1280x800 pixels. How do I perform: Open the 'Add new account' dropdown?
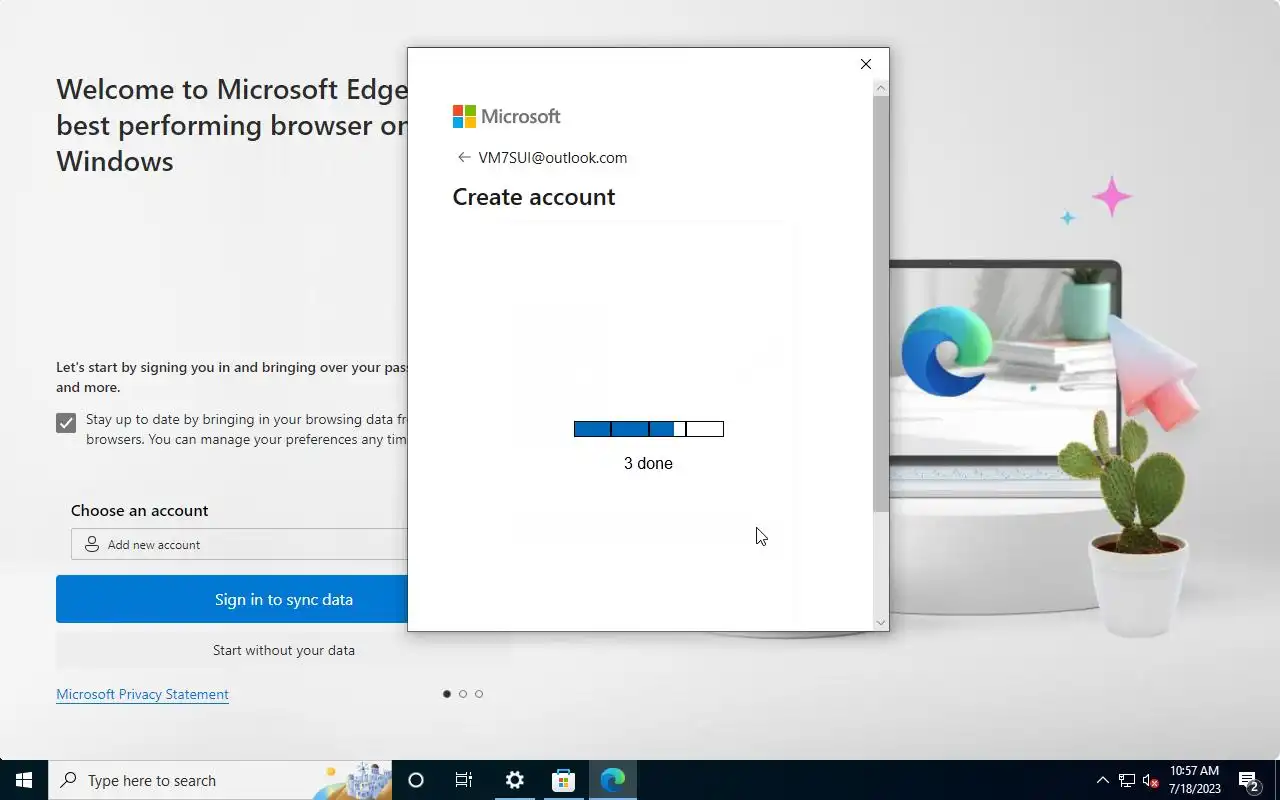[x=240, y=544]
